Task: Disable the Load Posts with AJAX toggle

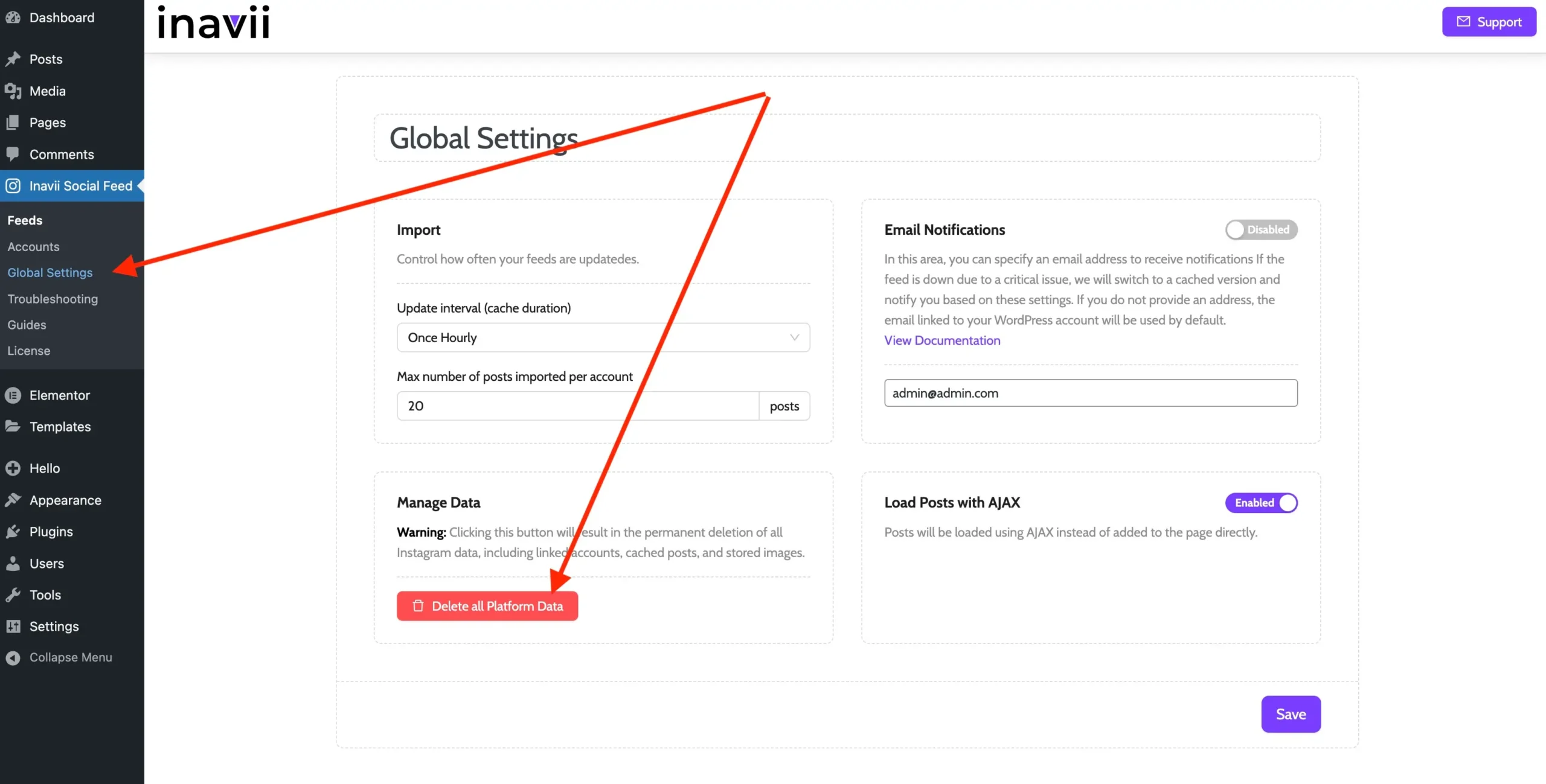Action: [x=1261, y=503]
